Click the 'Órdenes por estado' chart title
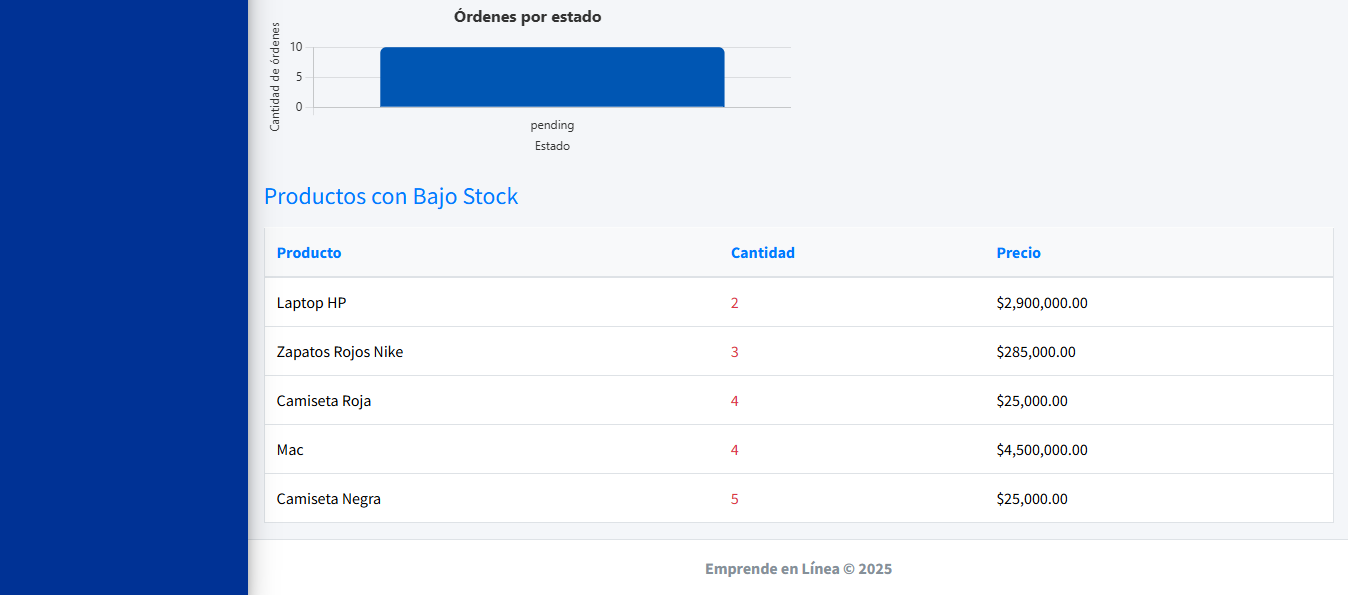1348x595 pixels. coord(527,17)
